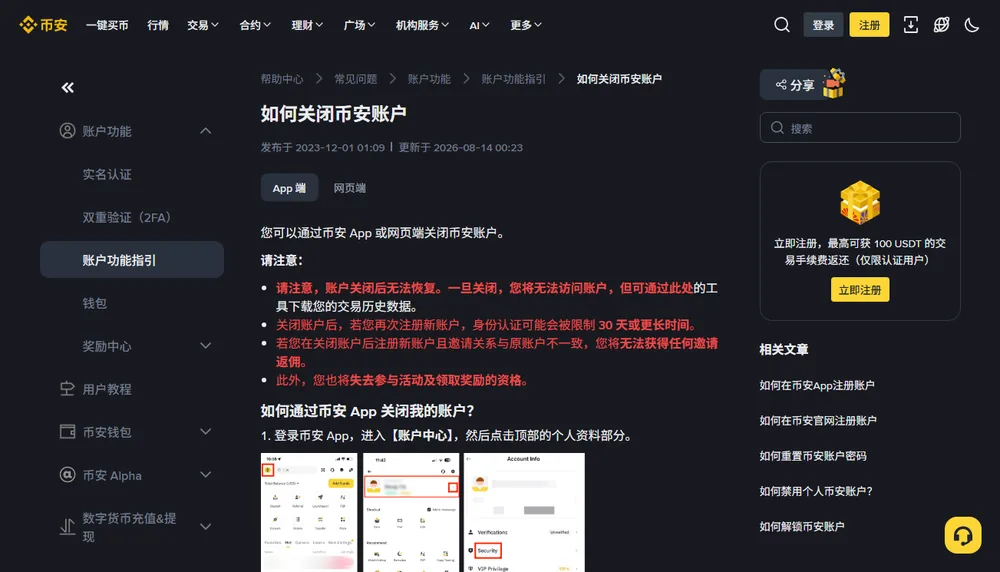Select 账户功能指引 in sidebar
This screenshot has width=1000, height=572.
(132, 260)
